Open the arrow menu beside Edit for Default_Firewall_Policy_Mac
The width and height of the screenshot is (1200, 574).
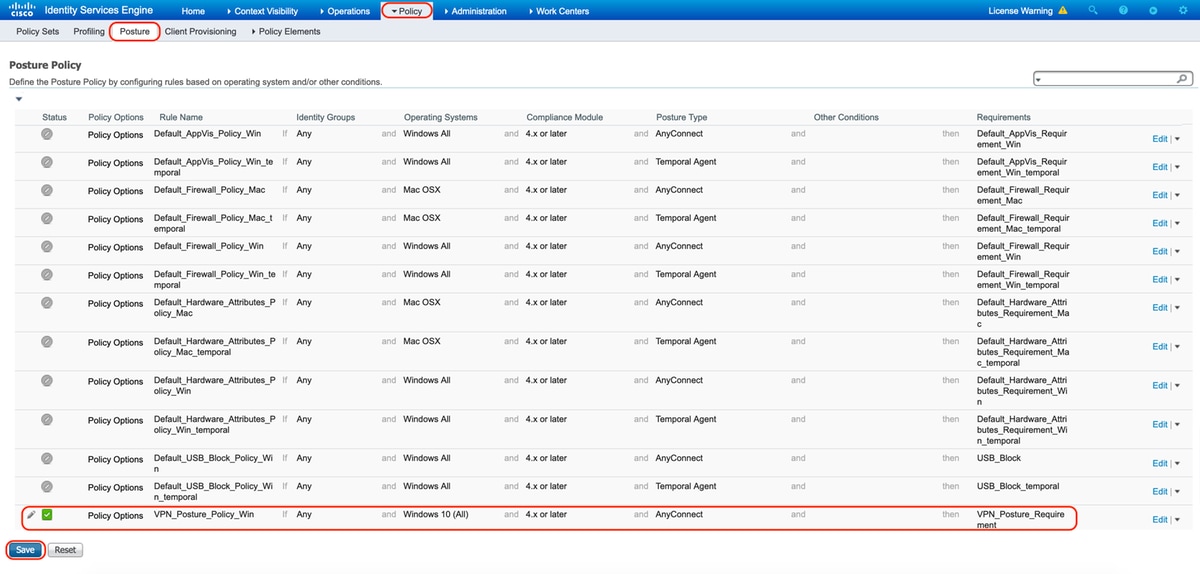point(1177,195)
